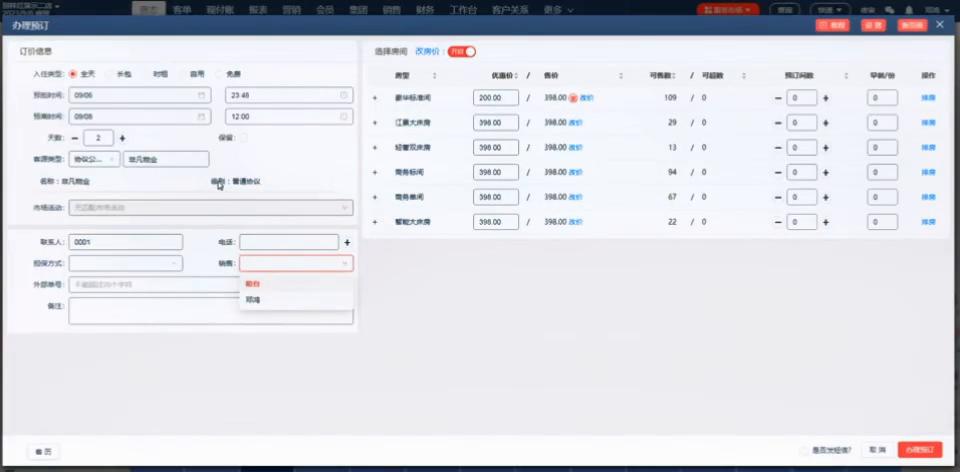Click the 排房 link in the 22-available row

click(x=928, y=222)
